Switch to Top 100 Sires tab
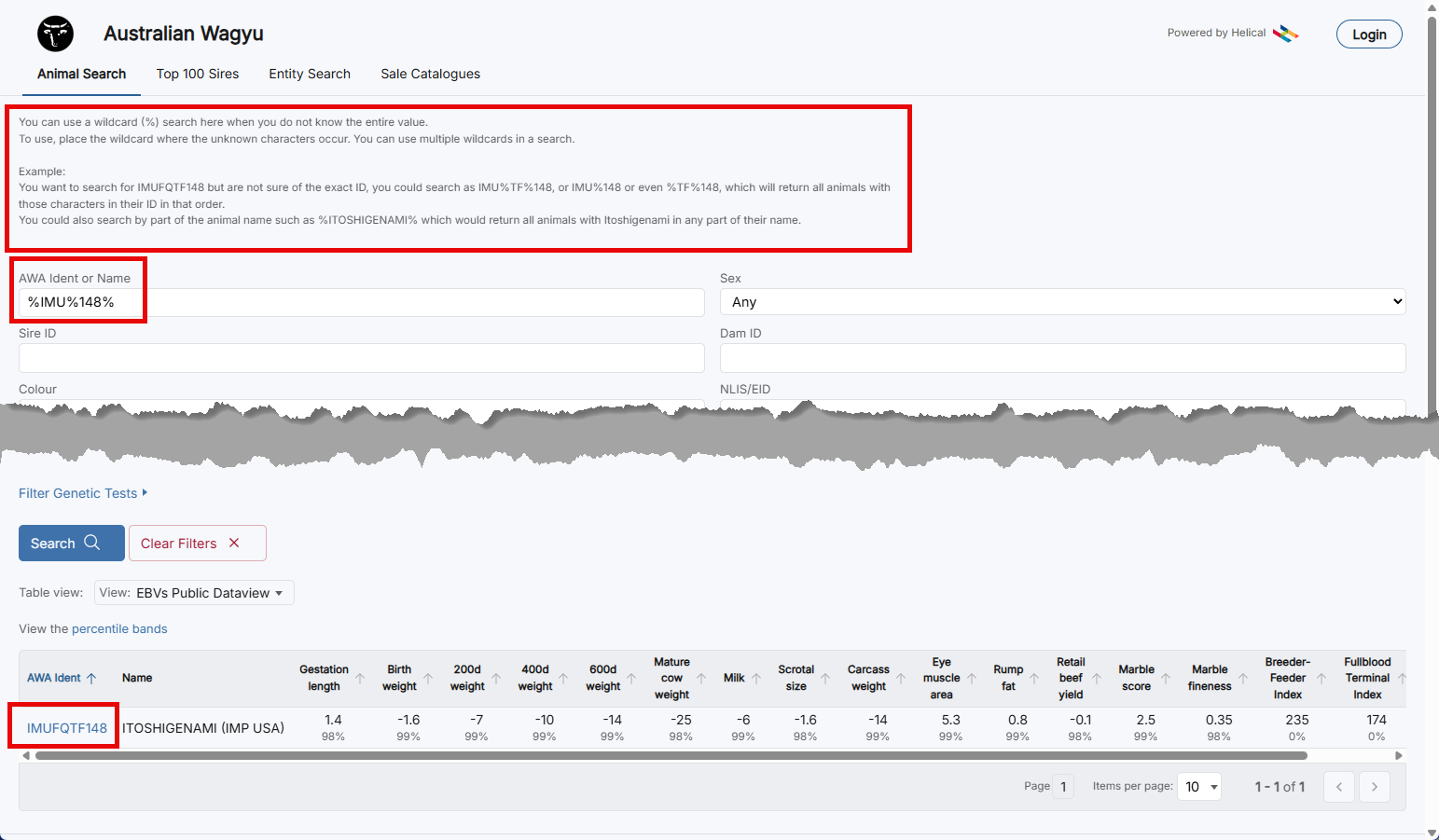The image size is (1439, 840). click(x=198, y=74)
